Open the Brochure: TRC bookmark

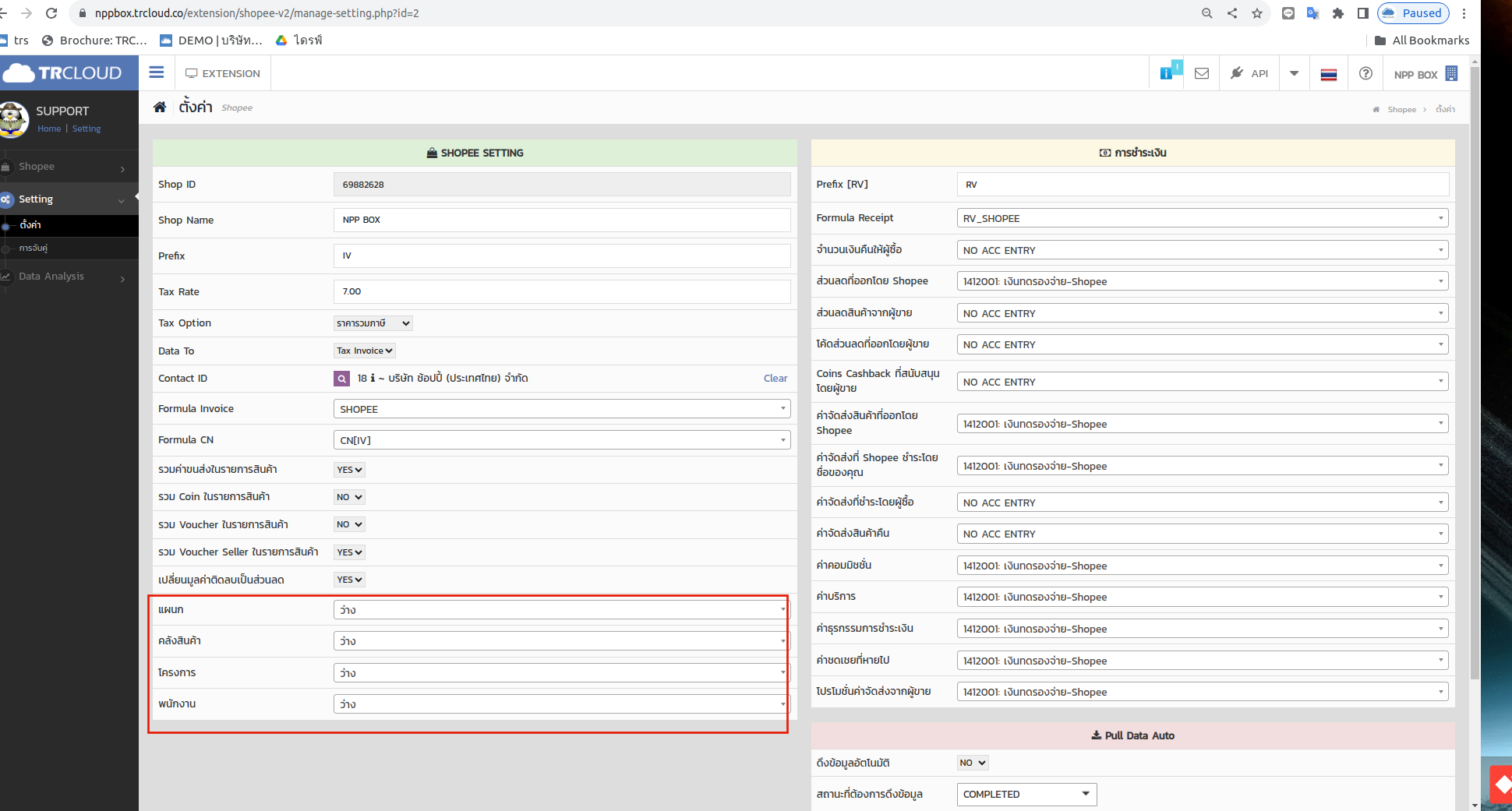[94, 41]
